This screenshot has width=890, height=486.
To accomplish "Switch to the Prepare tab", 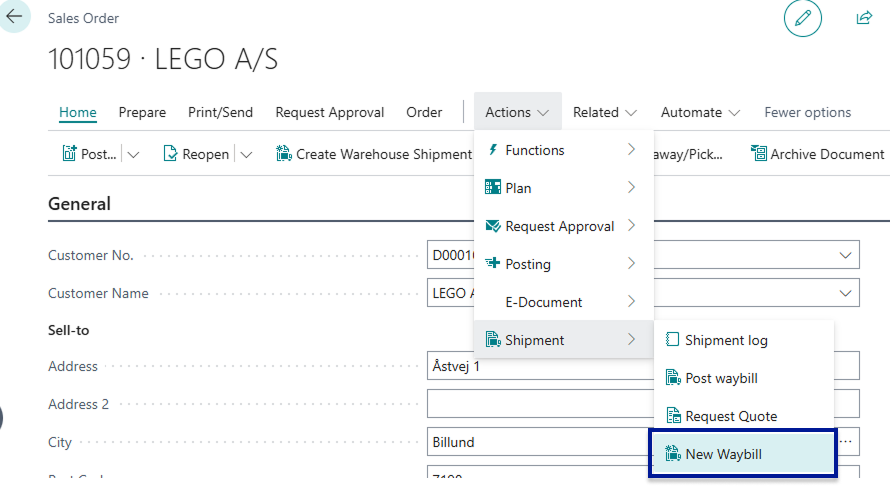I will [142, 112].
